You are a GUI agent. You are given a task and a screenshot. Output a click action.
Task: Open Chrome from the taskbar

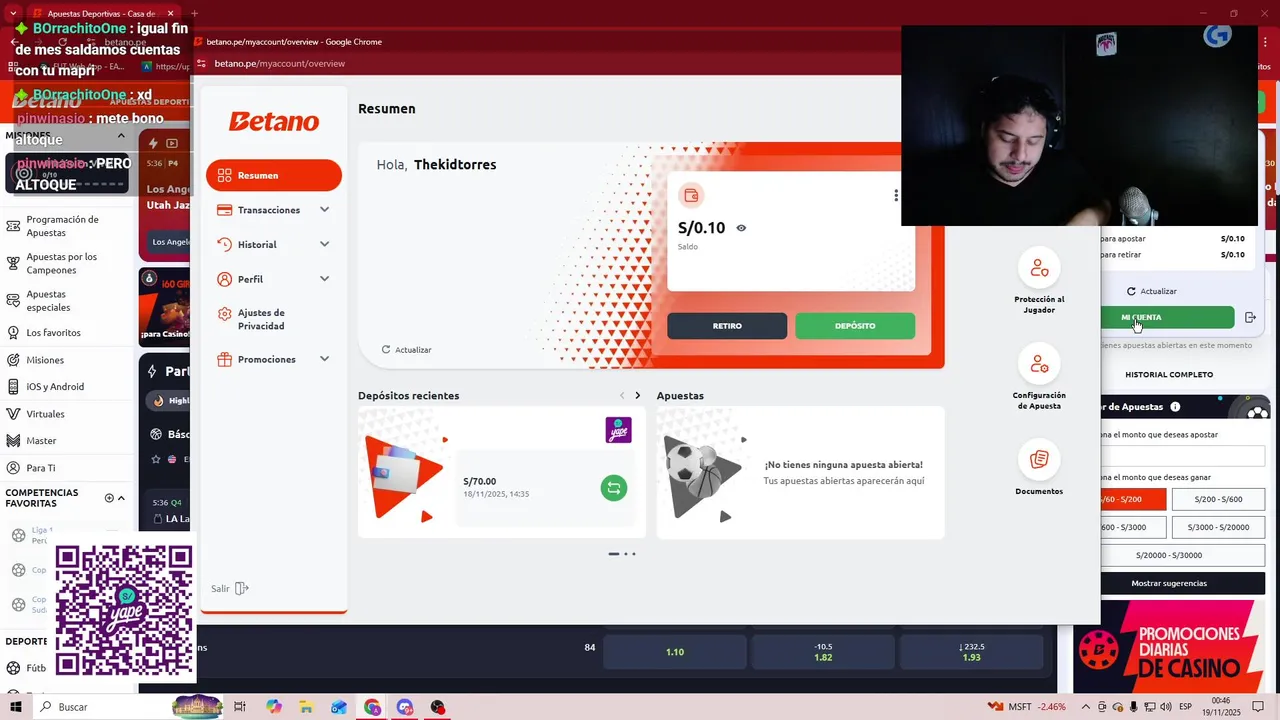tap(372, 707)
